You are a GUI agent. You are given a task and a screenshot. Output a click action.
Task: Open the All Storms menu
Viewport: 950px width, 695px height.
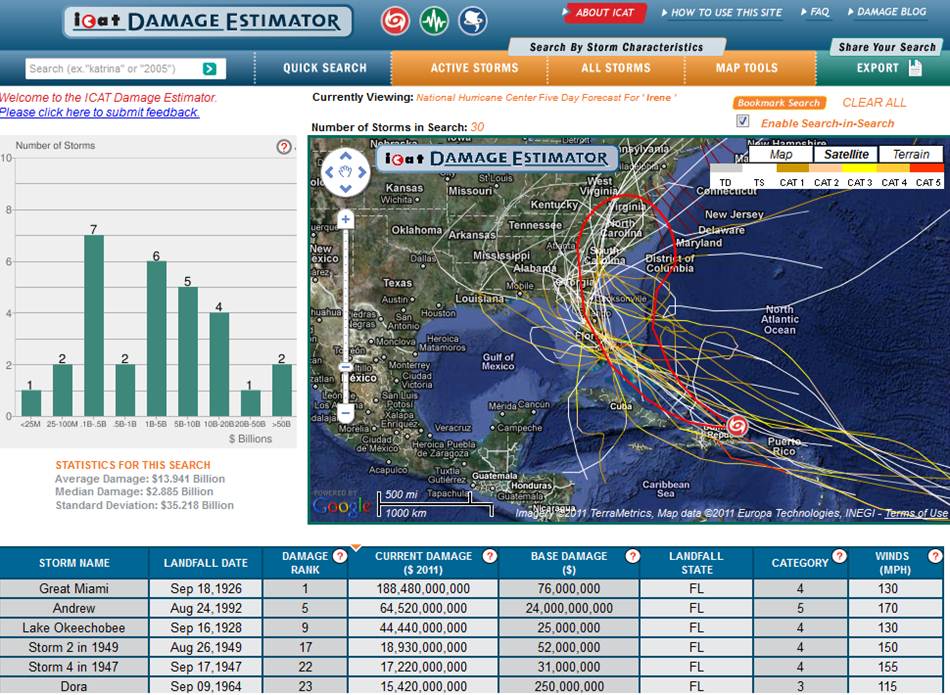click(x=616, y=68)
